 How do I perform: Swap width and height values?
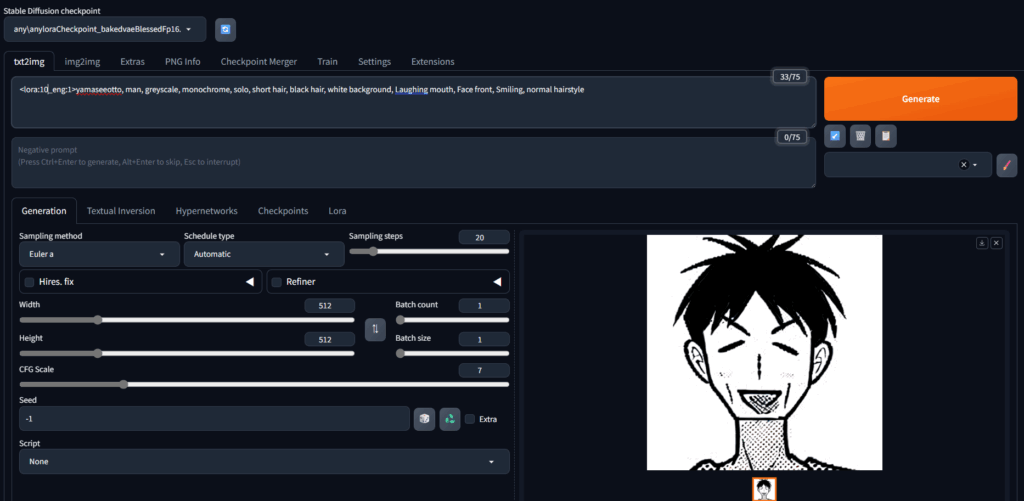coord(375,328)
